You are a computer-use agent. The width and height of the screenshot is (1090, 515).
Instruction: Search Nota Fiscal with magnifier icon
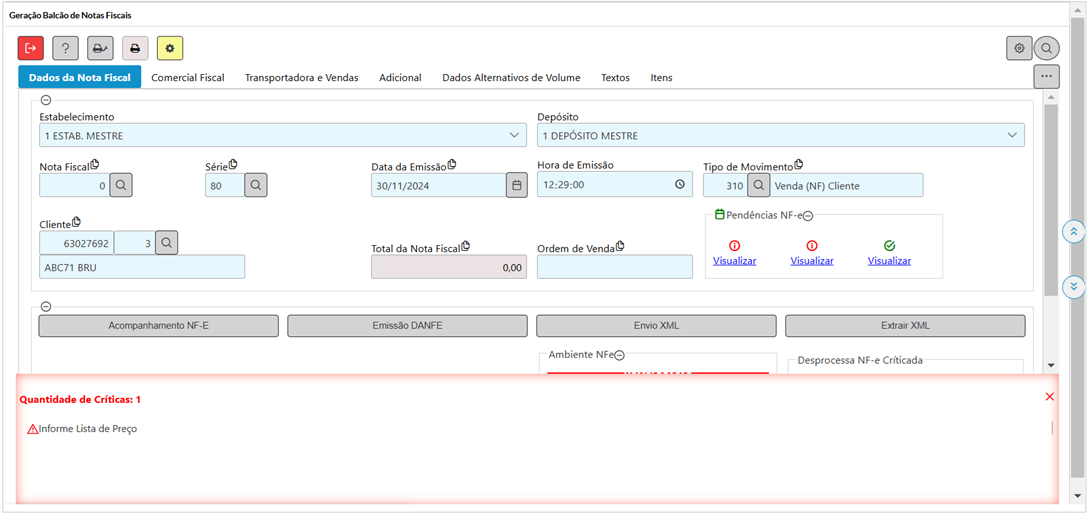(x=120, y=185)
